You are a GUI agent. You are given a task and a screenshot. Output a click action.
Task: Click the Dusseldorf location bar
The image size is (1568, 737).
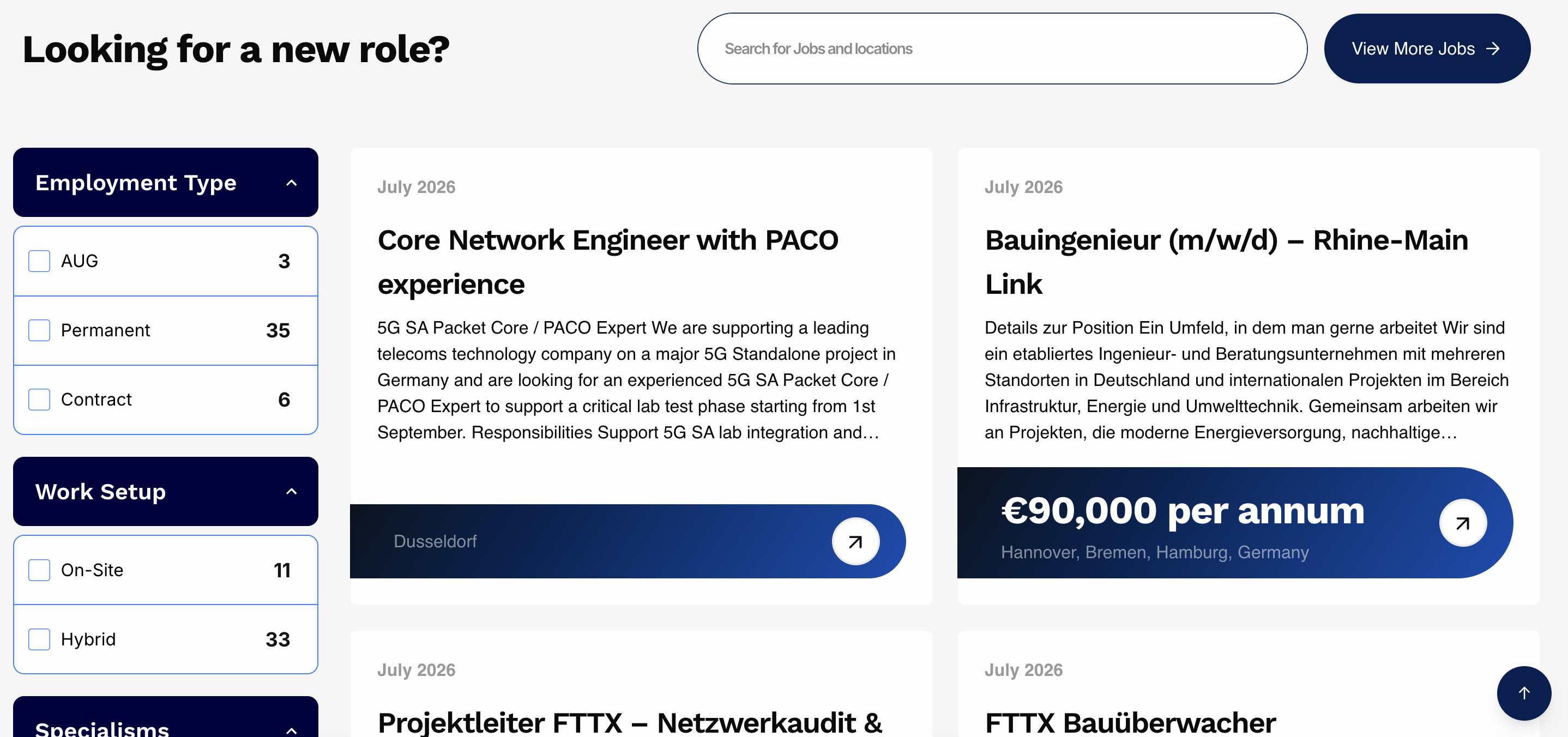click(x=627, y=541)
